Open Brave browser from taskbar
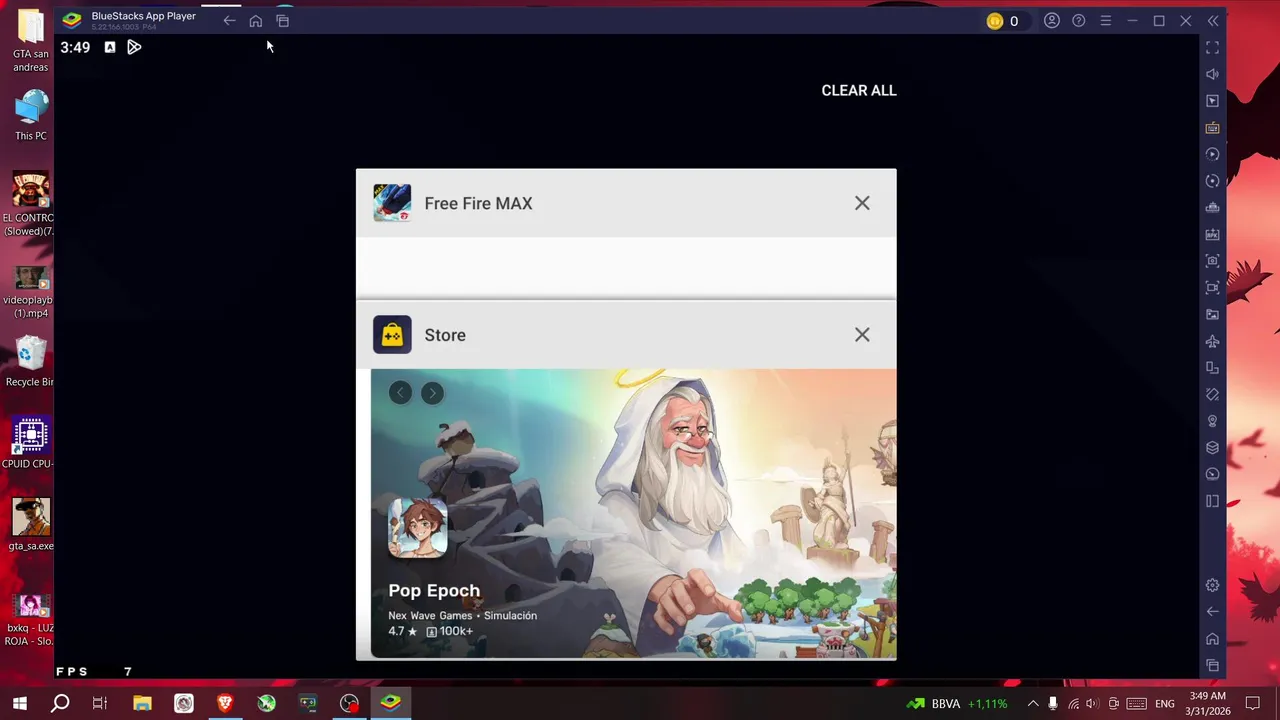 pyautogui.click(x=225, y=703)
